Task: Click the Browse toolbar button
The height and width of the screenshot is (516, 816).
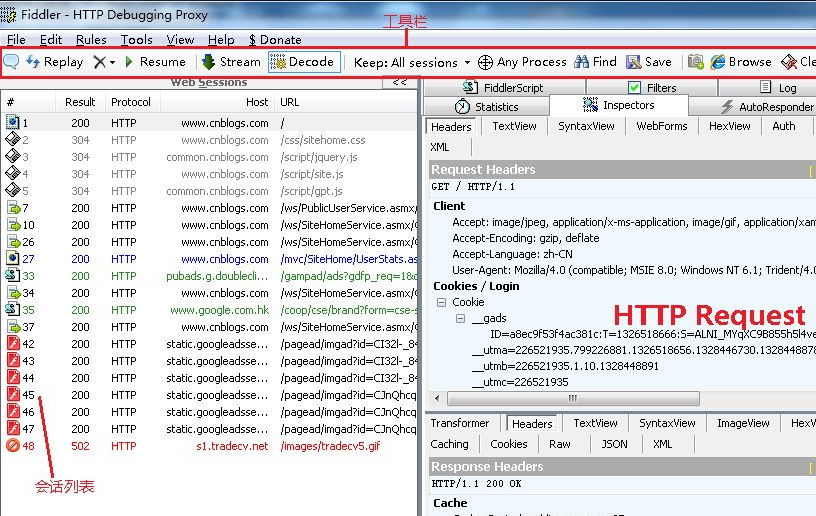Action: (741, 62)
